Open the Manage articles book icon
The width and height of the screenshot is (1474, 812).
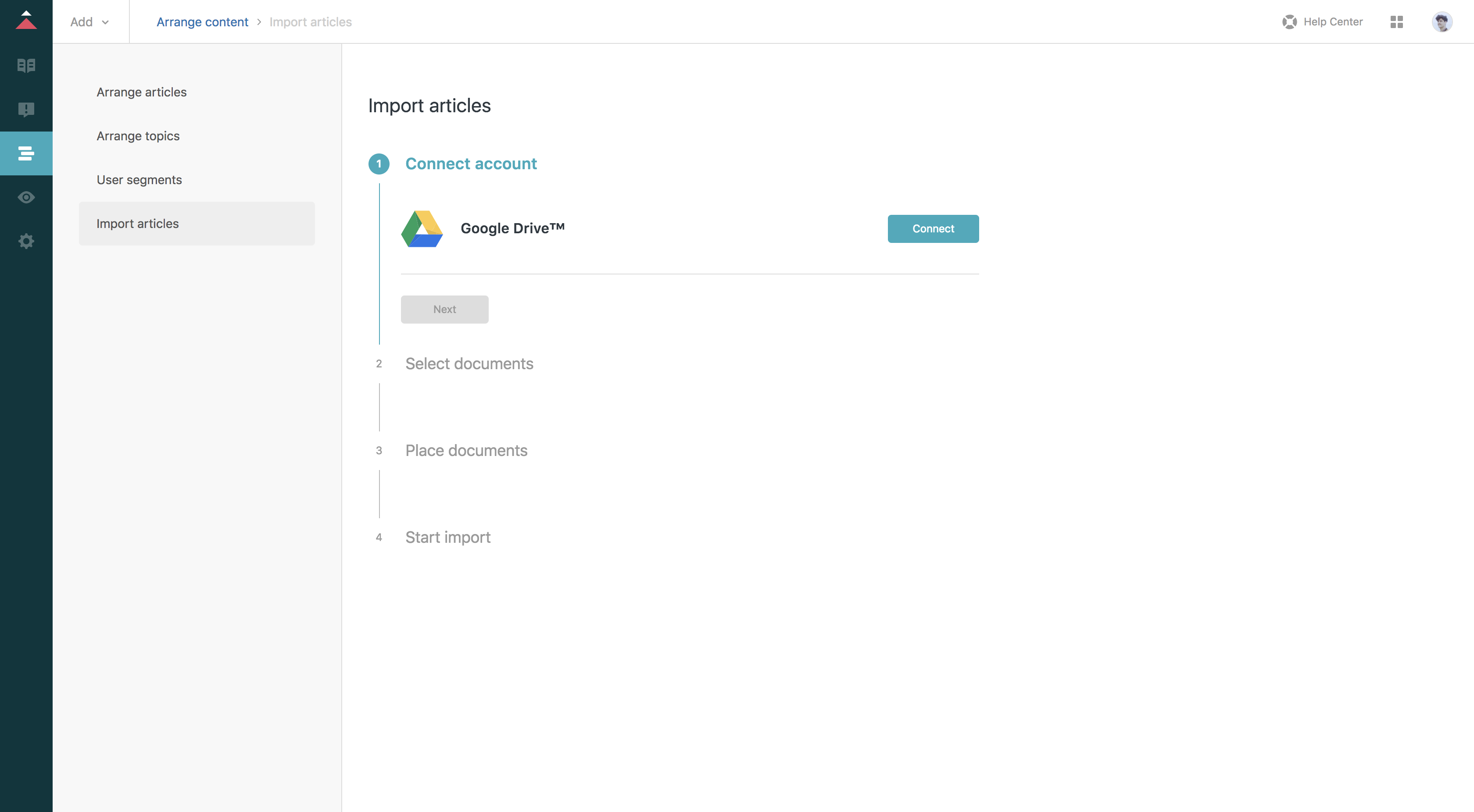[26, 65]
